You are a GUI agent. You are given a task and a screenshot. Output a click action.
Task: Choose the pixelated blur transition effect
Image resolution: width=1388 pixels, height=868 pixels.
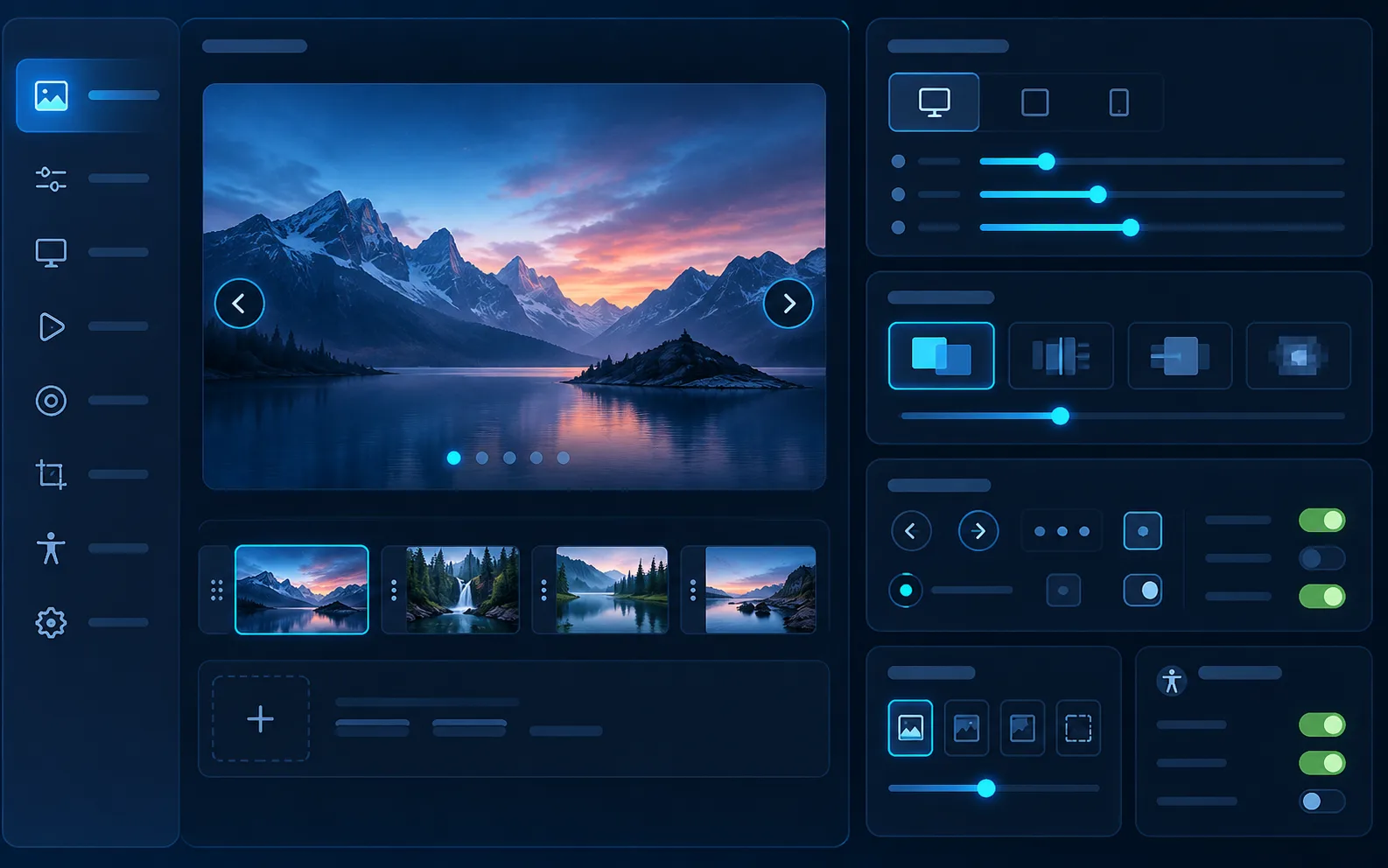pos(1299,356)
